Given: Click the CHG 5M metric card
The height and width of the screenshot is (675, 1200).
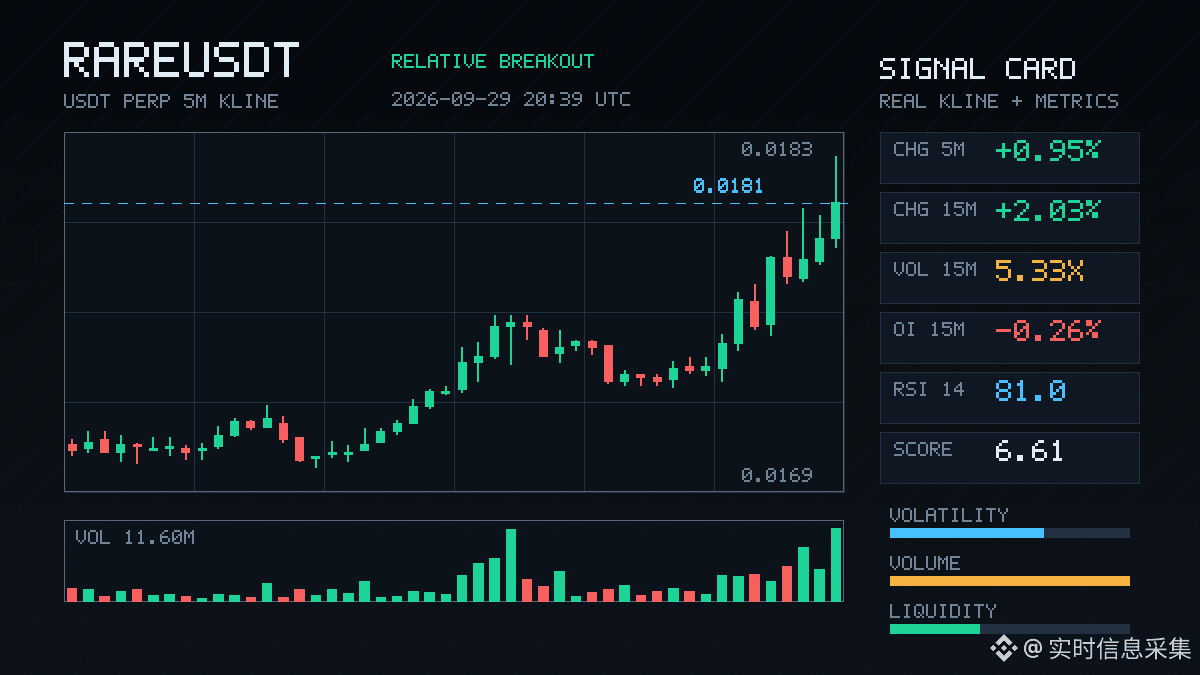Looking at the screenshot, I should point(1009,157).
